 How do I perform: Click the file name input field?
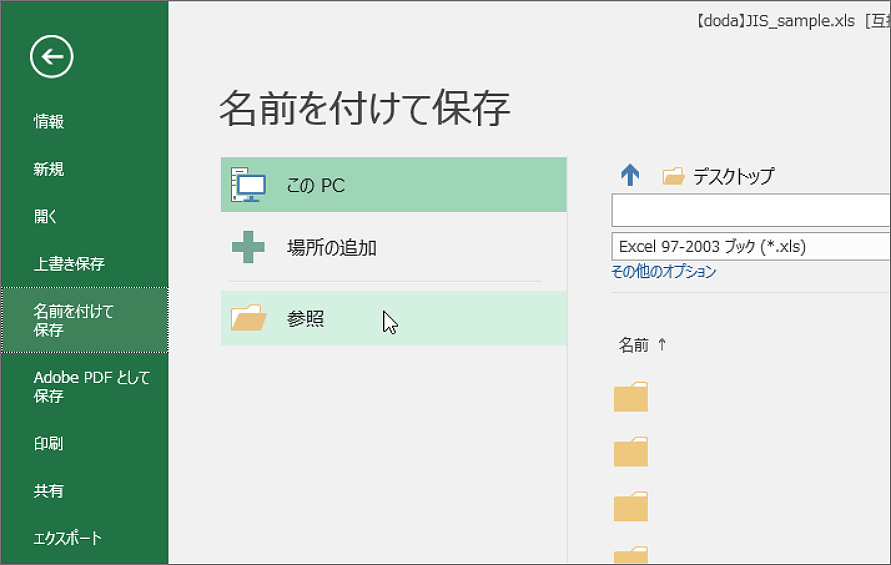click(751, 210)
